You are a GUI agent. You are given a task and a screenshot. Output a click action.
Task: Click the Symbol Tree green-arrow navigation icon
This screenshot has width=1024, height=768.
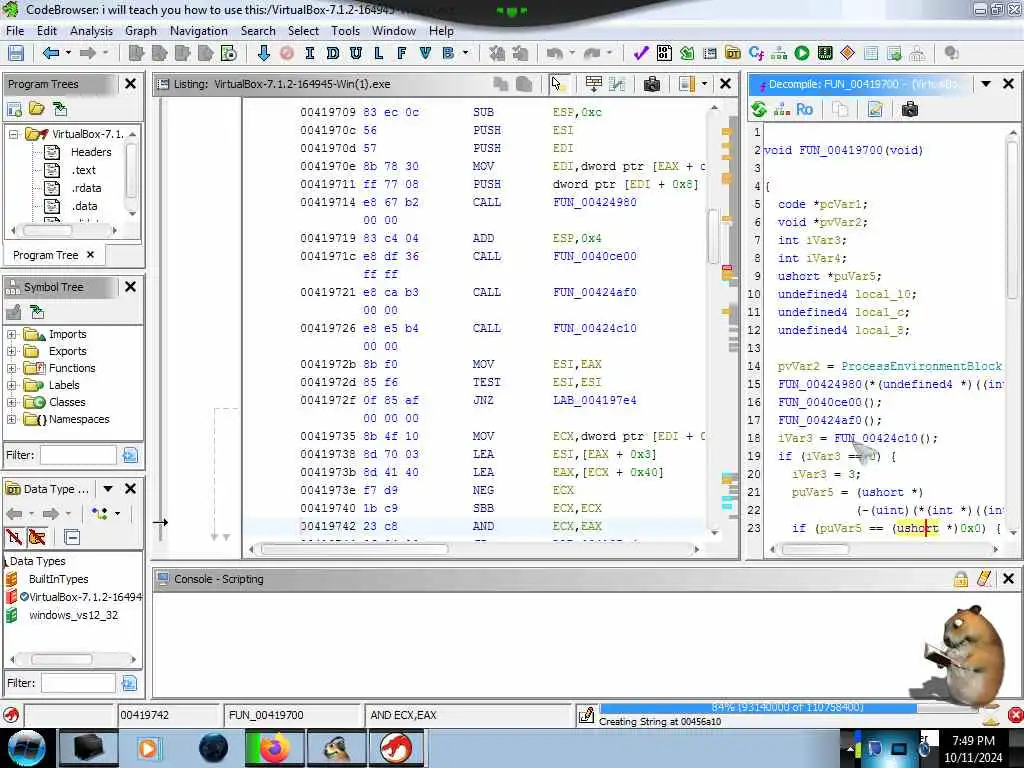(37, 313)
